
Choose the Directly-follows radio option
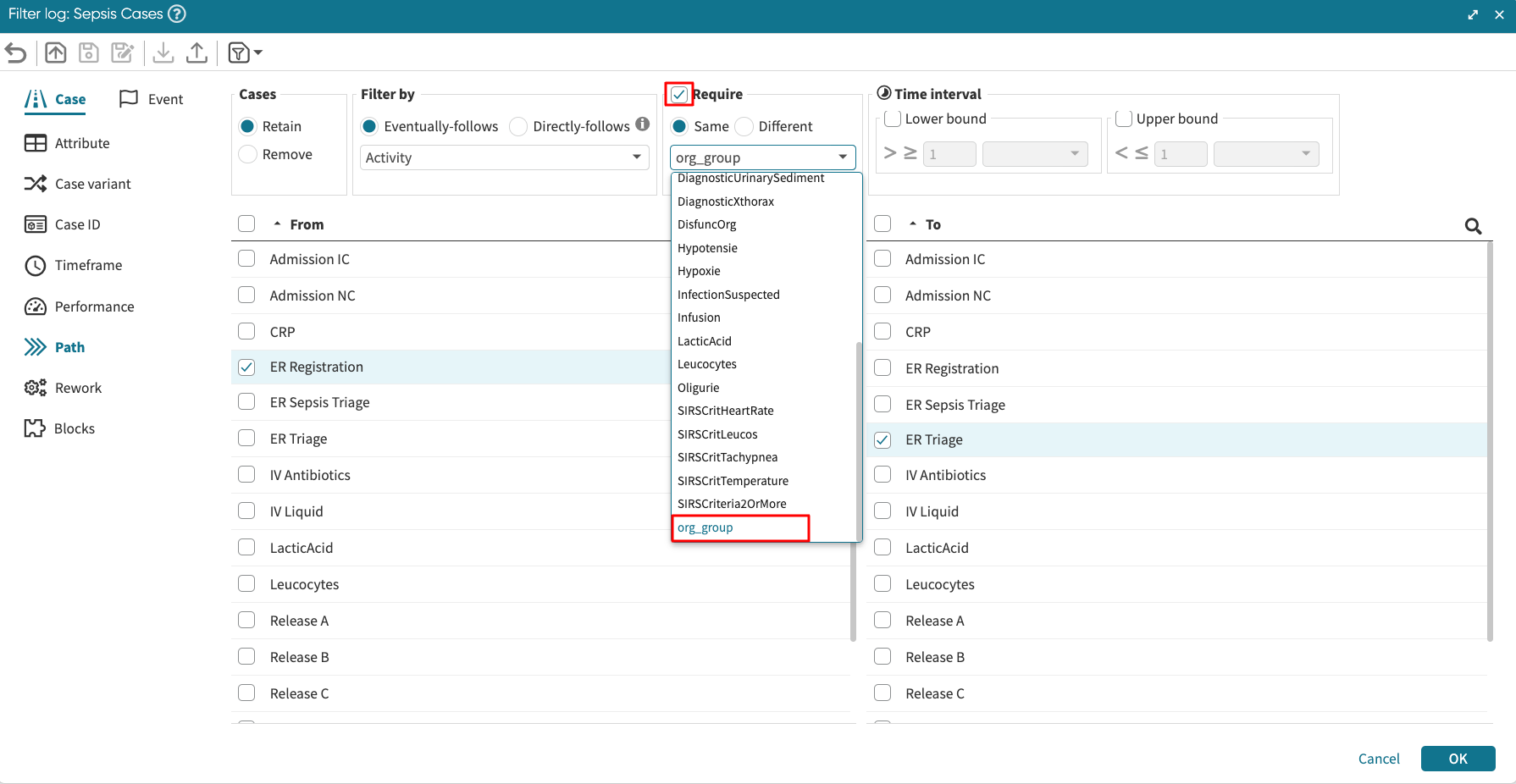point(518,127)
